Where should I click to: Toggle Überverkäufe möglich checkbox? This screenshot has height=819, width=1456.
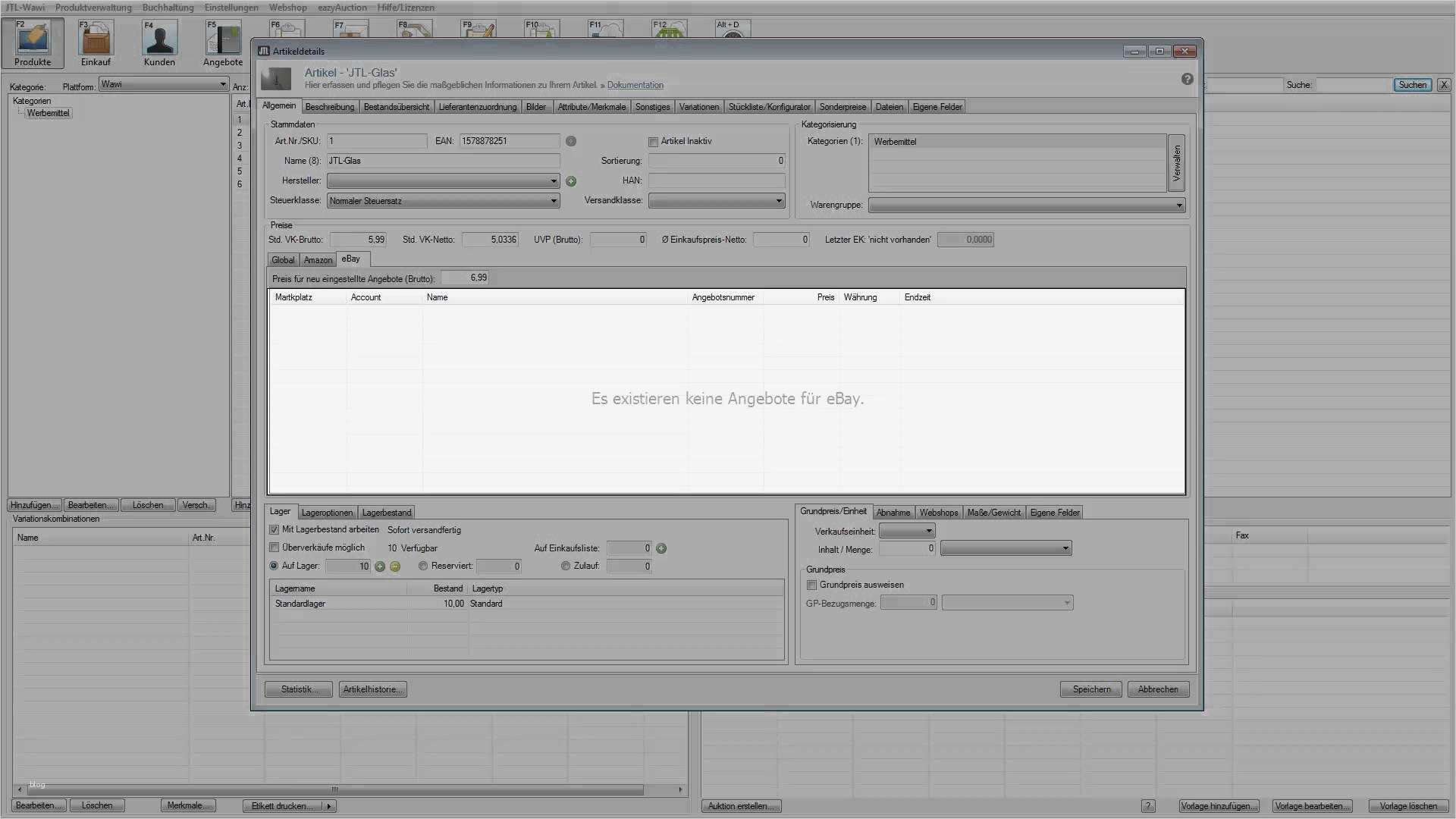pos(275,548)
